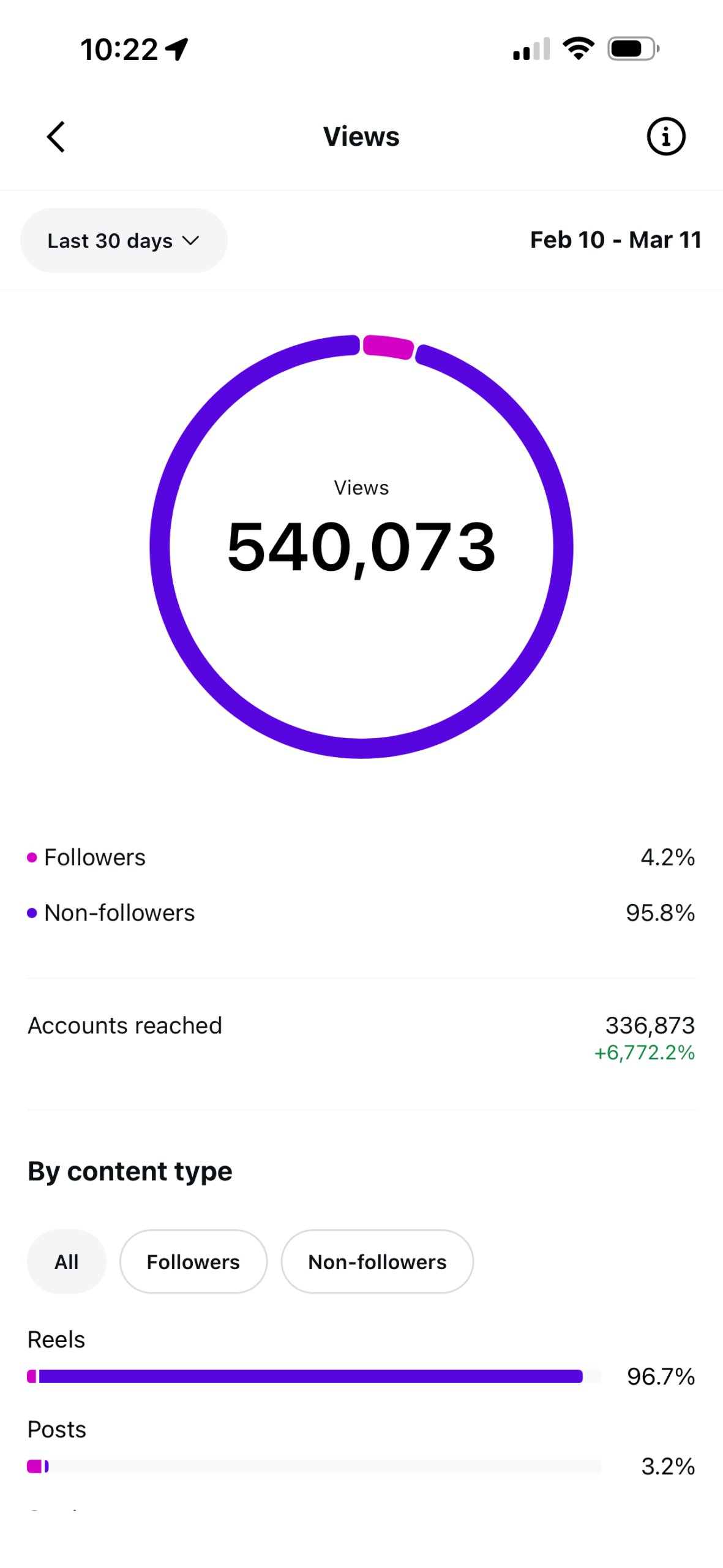This screenshot has height=1568, width=723.
Task: Tap the cellular signal bars icon
Action: point(531,48)
